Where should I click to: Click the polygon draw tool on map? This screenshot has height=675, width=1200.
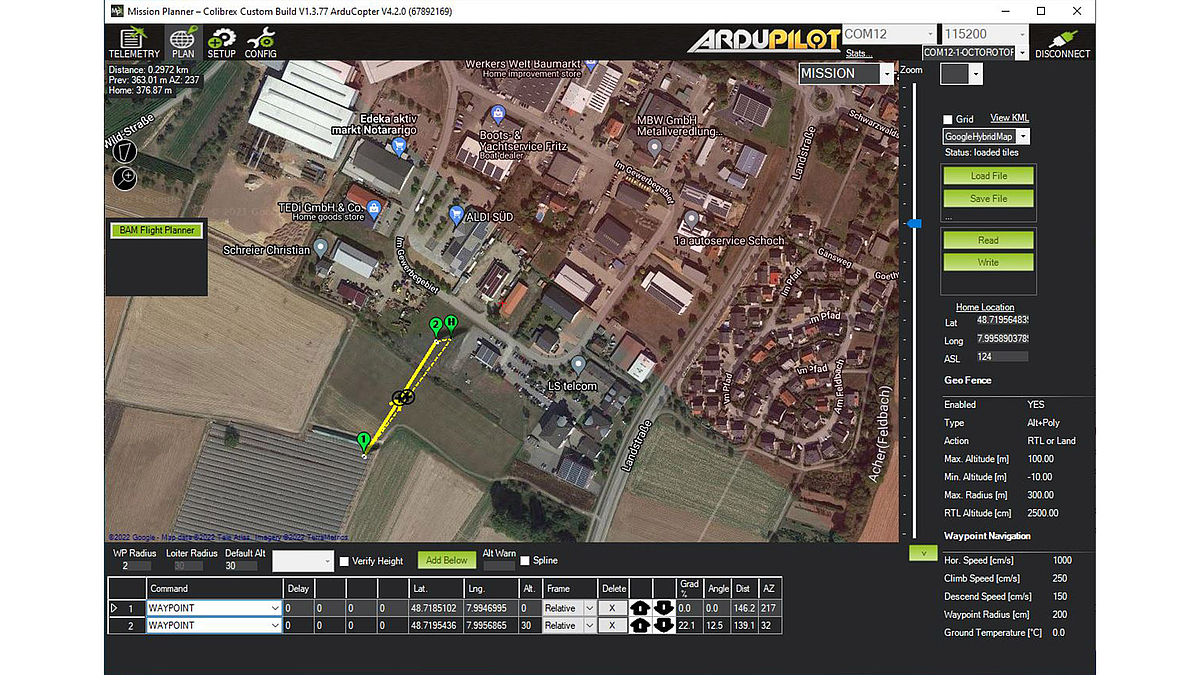(125, 150)
